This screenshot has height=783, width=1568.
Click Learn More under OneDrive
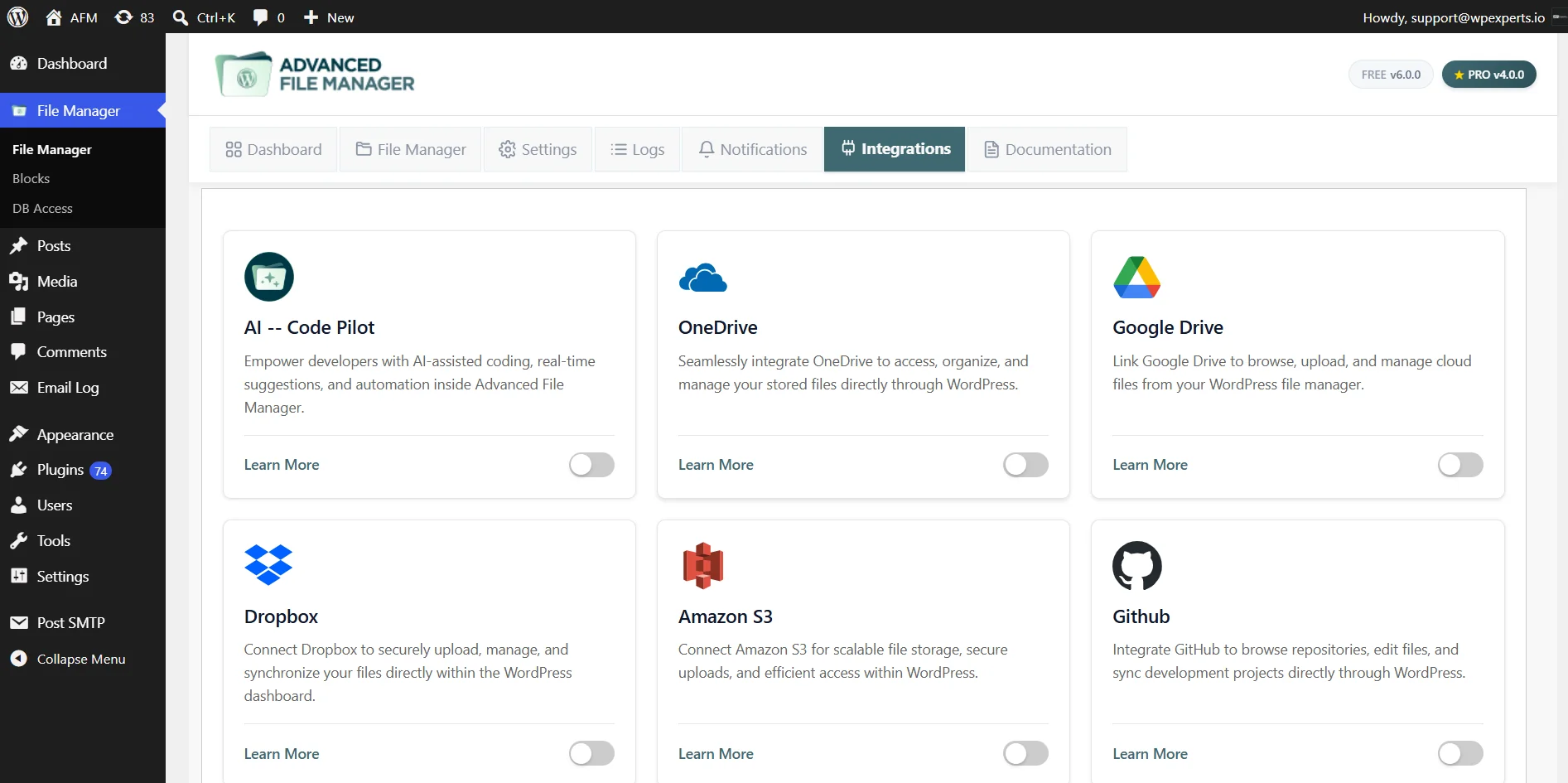coord(716,465)
